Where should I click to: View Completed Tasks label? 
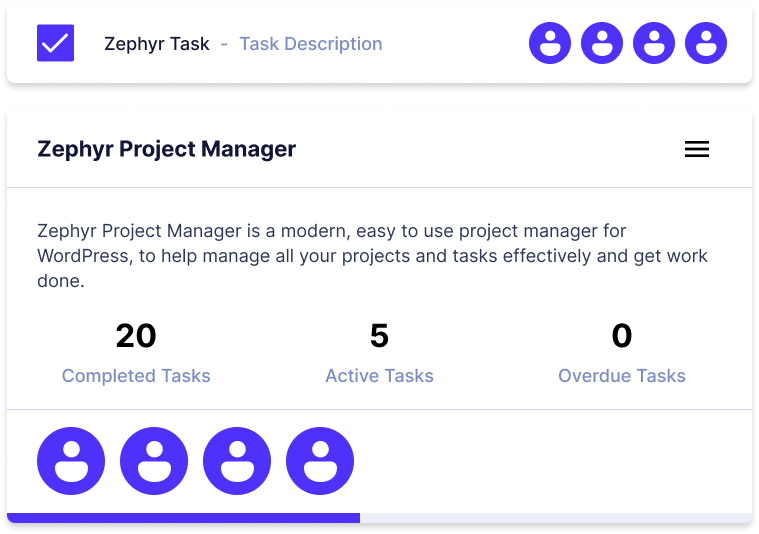point(136,376)
